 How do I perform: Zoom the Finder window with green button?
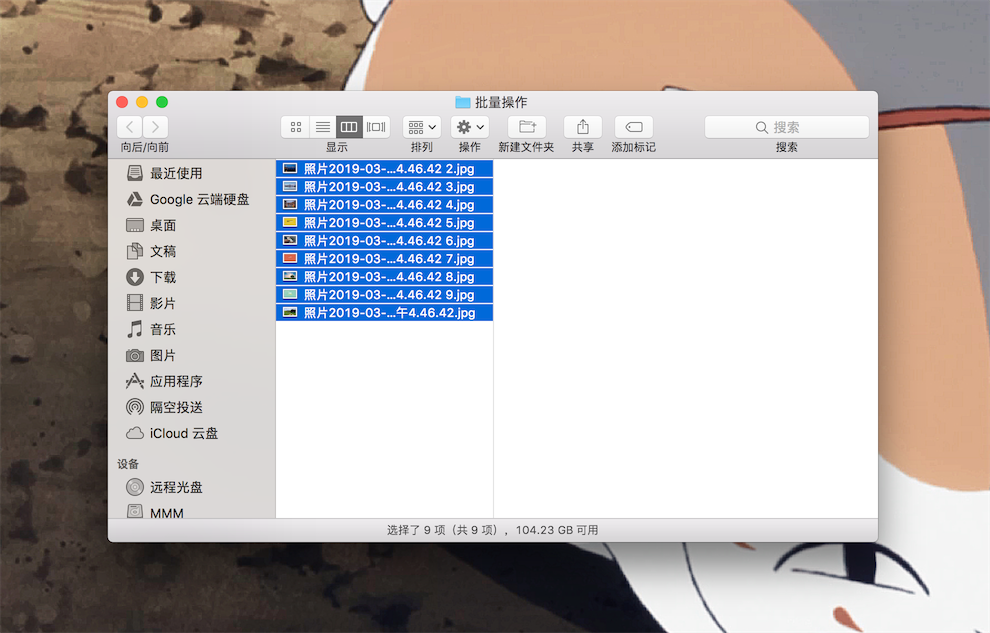tap(162, 102)
